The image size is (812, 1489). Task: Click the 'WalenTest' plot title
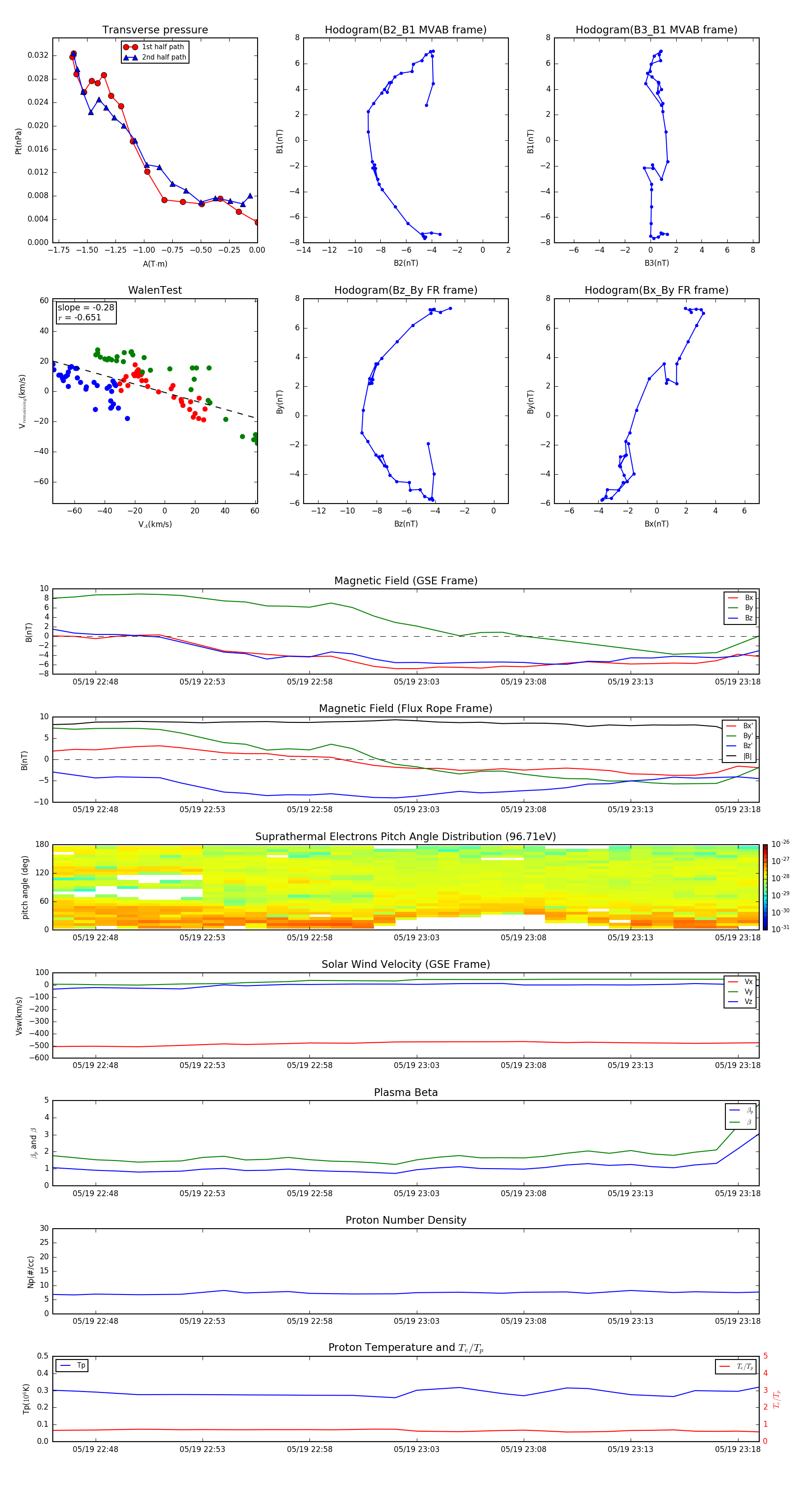(x=155, y=290)
